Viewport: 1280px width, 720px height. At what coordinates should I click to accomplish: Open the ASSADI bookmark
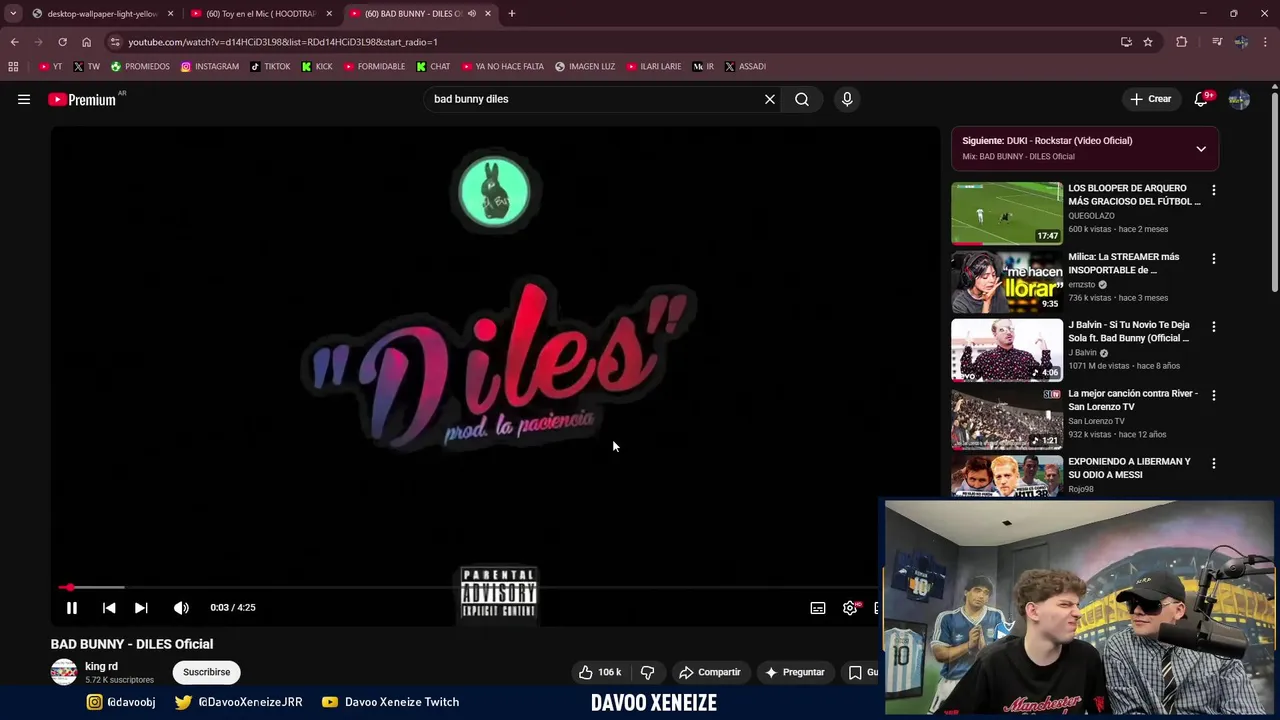click(745, 67)
